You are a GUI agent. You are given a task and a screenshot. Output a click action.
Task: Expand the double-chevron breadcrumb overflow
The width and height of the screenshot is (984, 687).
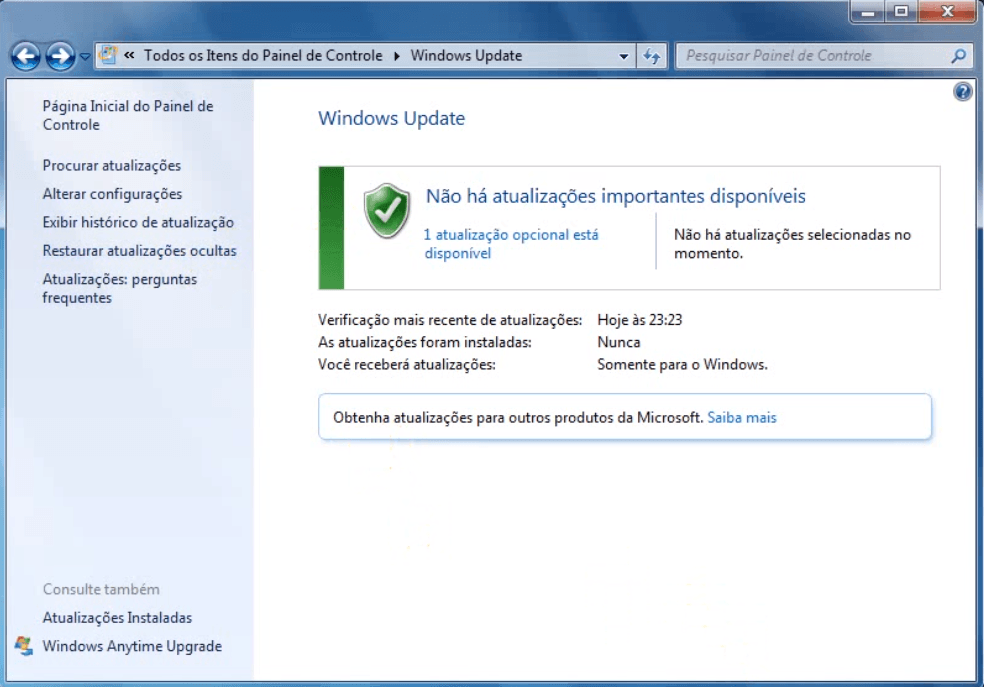pos(130,55)
